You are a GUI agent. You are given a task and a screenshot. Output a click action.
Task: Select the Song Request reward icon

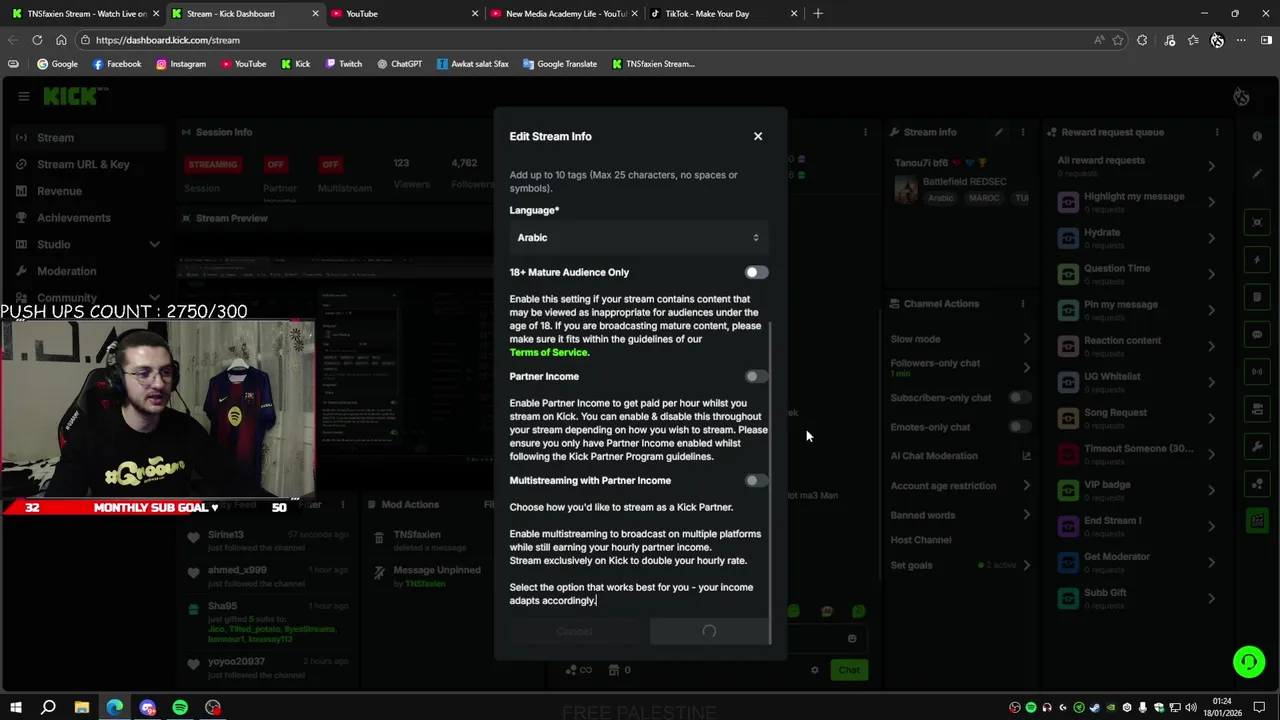[1068, 418]
